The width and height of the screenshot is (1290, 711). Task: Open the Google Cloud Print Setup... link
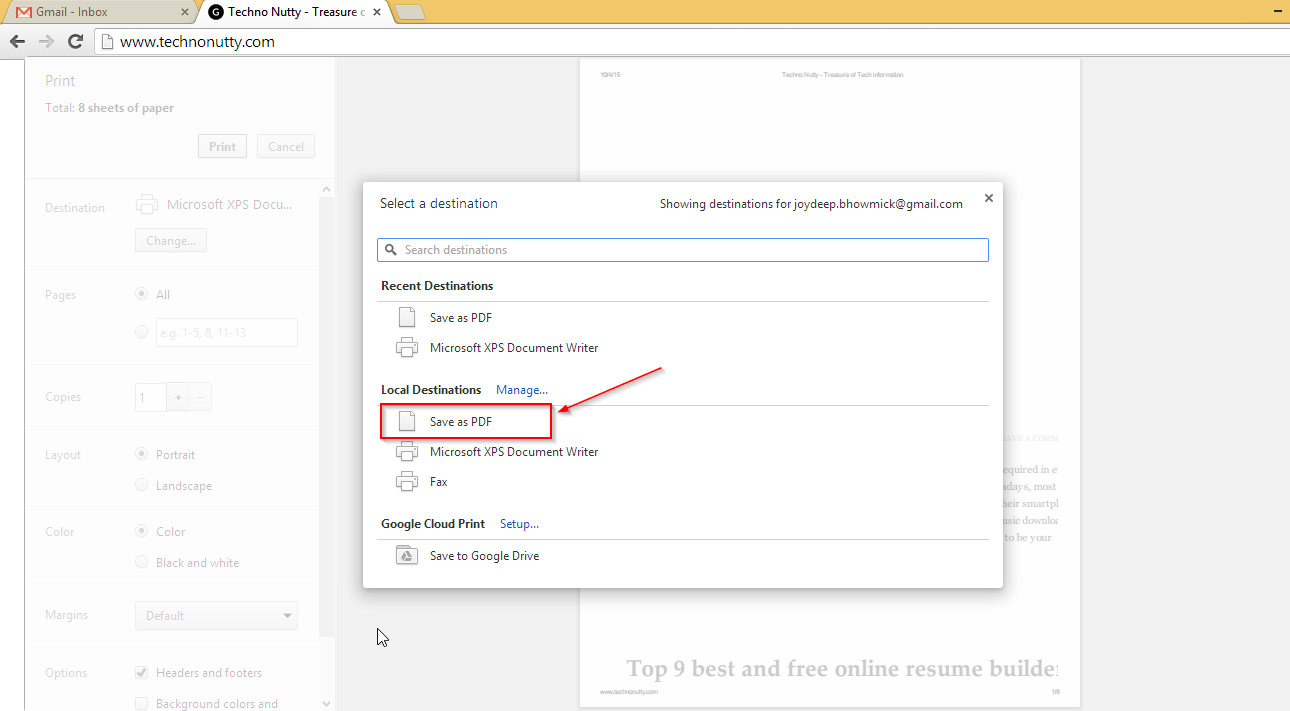519,524
